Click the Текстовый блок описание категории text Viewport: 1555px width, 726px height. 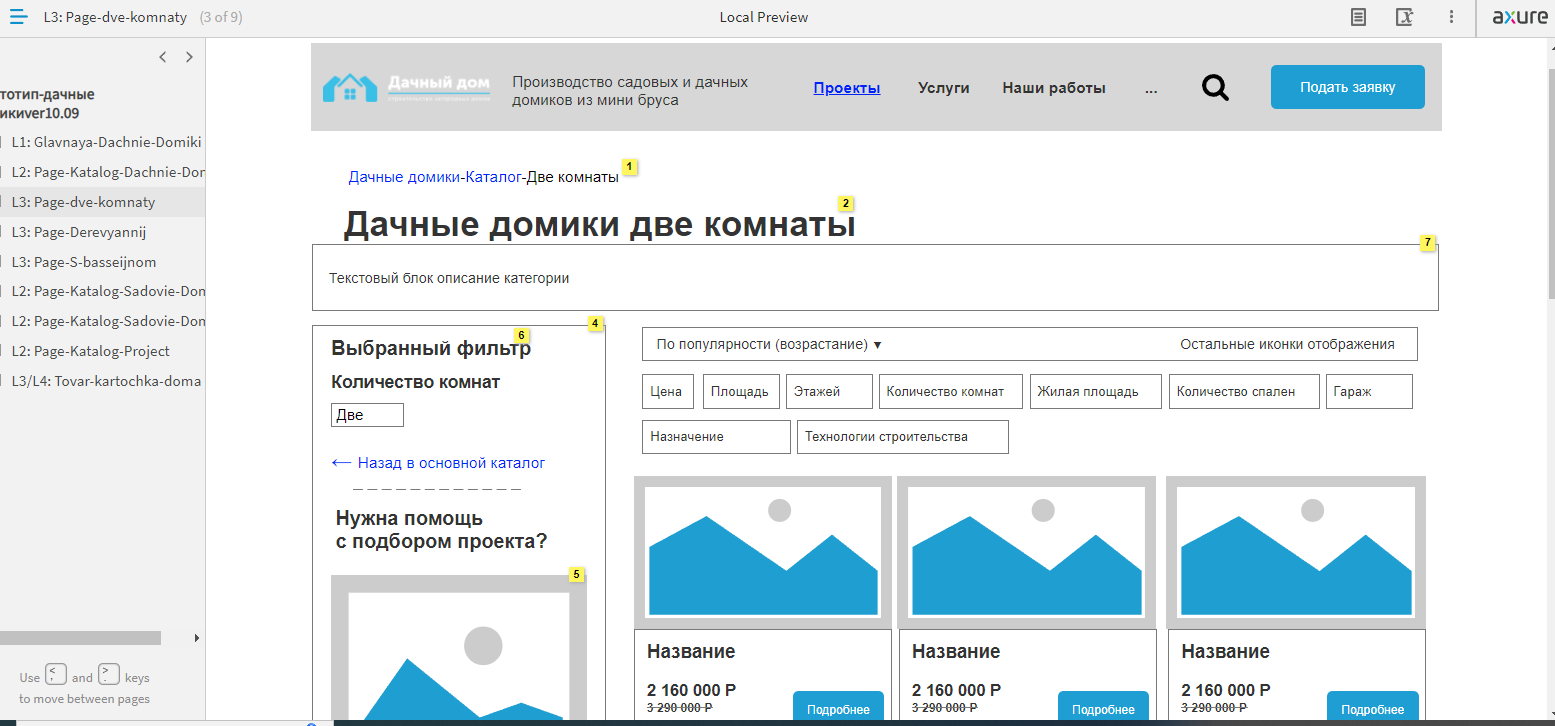[449, 278]
